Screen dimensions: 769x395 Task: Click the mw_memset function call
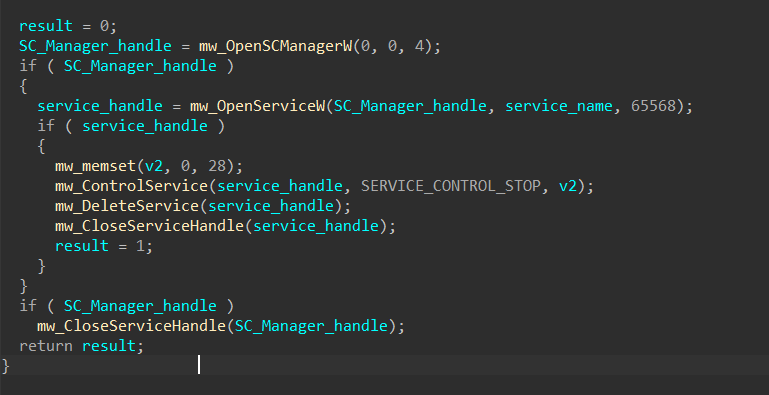click(x=95, y=166)
